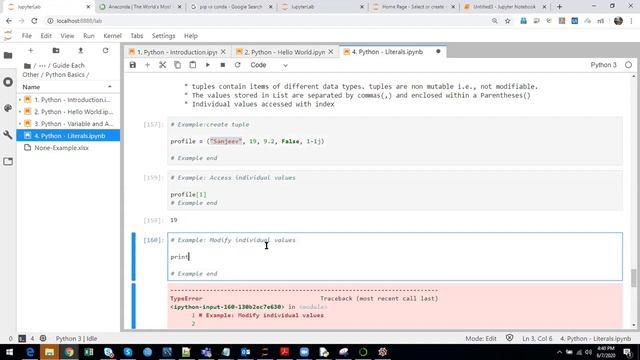Open None-Example.xlsx file
Screen dimensions: 640x360
[x=69, y=148]
